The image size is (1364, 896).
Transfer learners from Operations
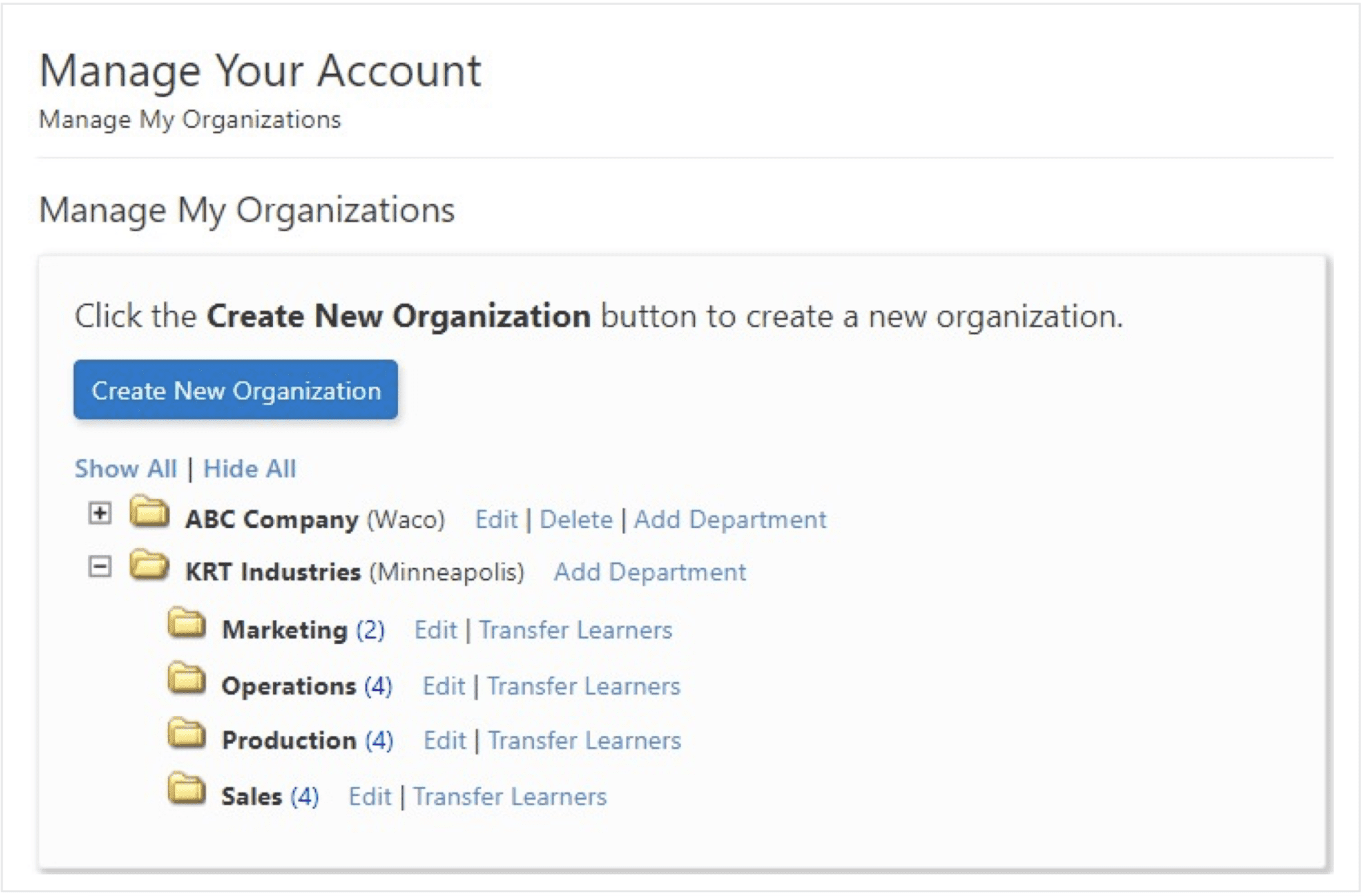coord(584,686)
